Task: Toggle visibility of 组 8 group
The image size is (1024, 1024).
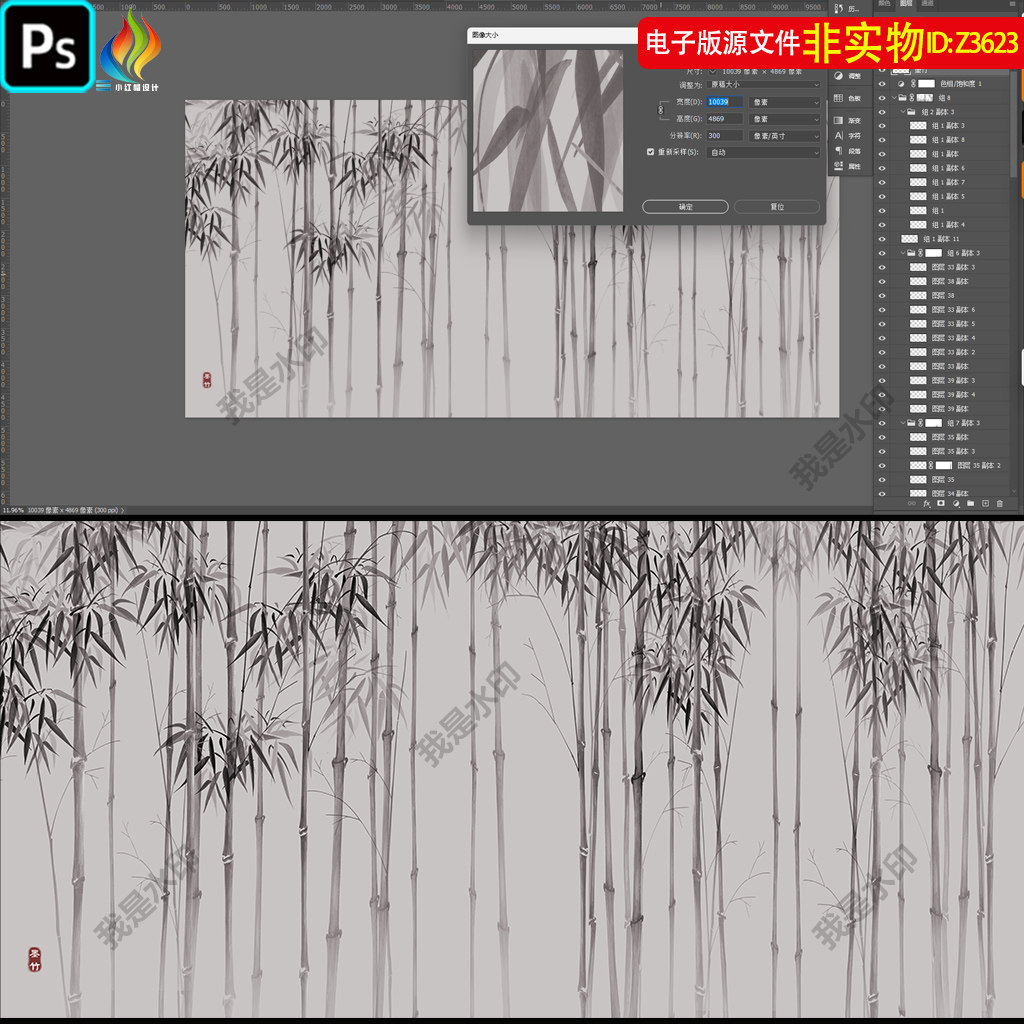Action: [882, 98]
